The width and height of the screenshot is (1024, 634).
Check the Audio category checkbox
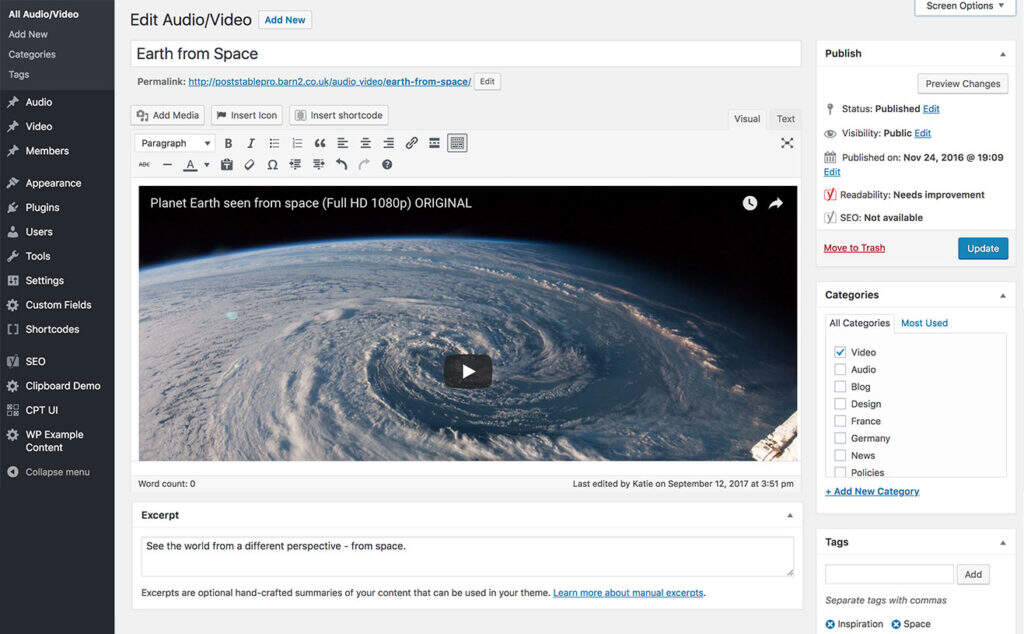pos(840,370)
